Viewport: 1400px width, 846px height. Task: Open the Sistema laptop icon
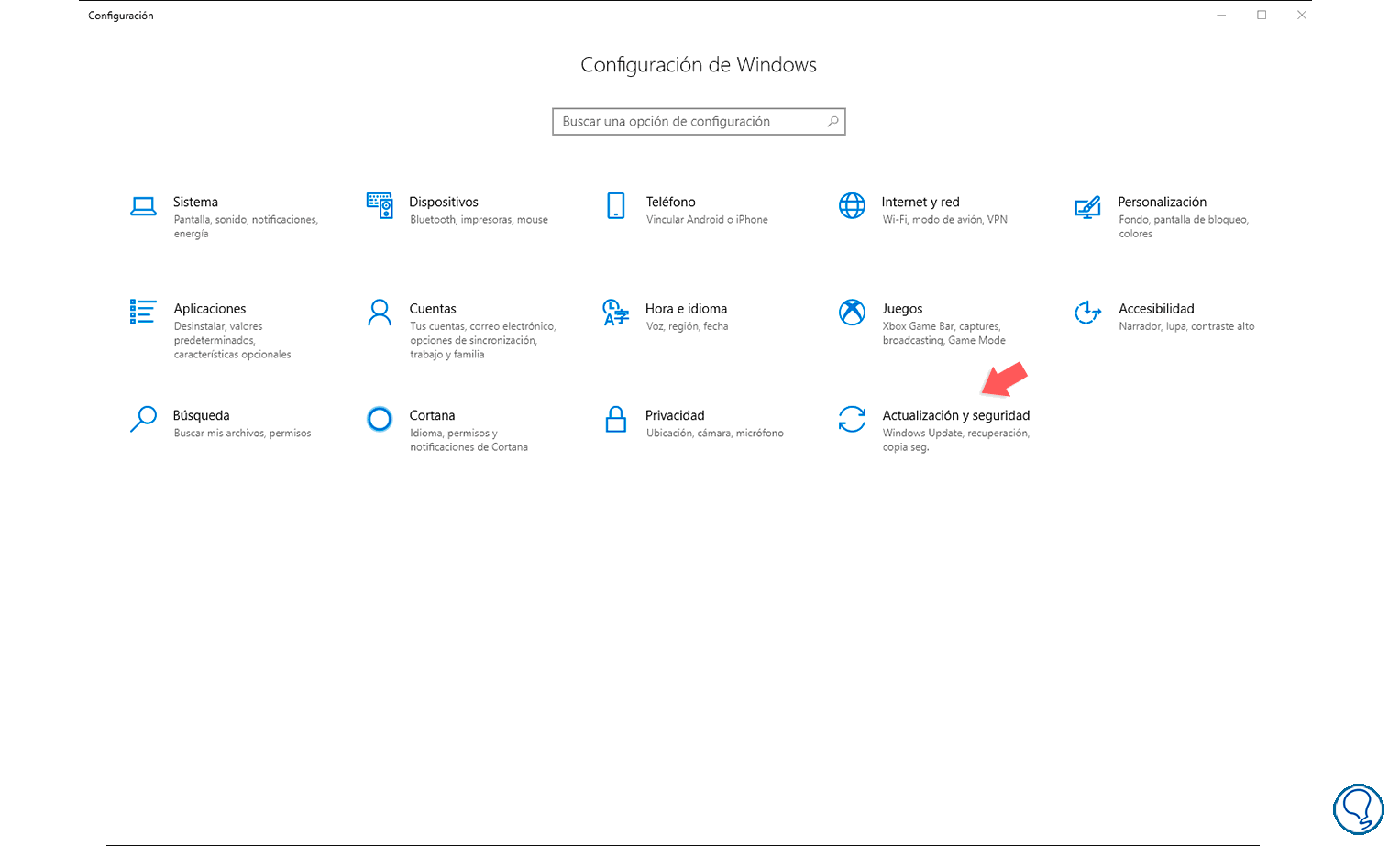click(143, 206)
